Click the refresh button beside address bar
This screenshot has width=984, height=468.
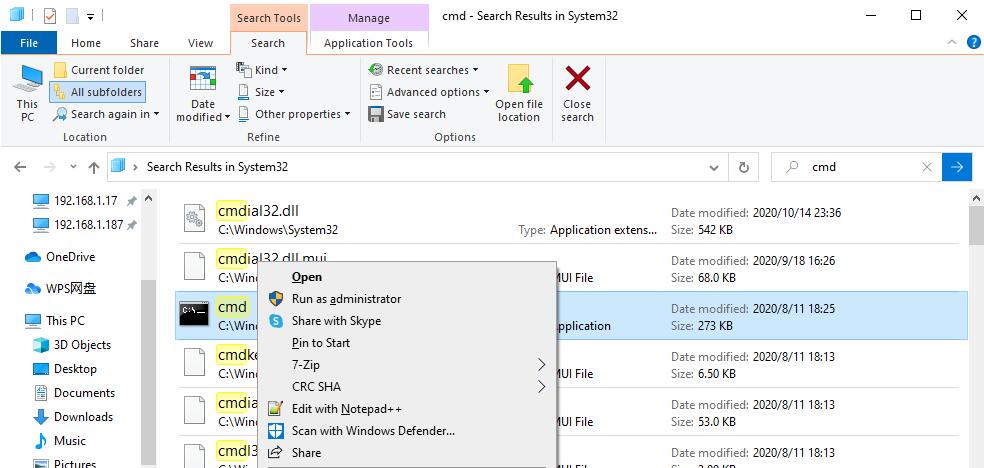(x=743, y=167)
